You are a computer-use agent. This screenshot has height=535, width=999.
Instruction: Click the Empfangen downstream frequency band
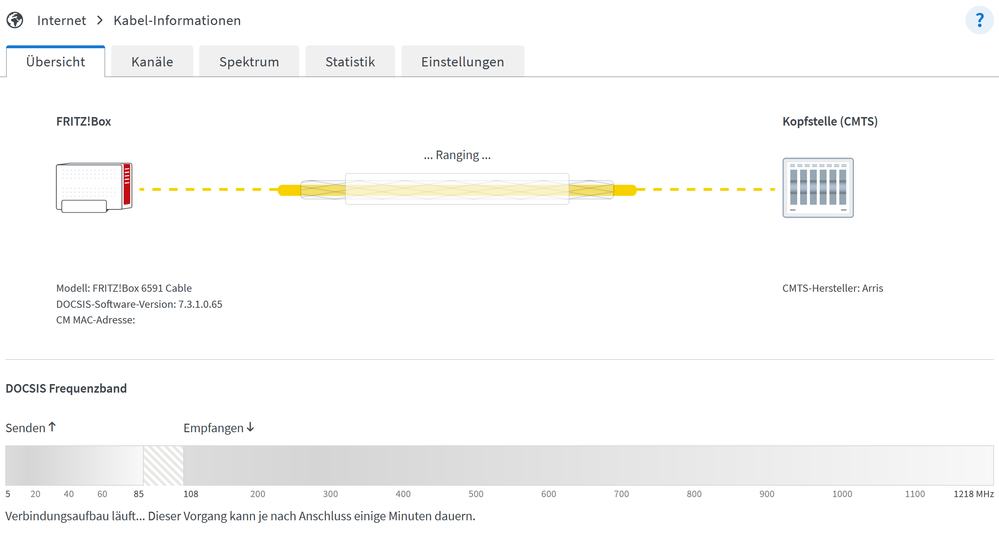tap(588, 465)
